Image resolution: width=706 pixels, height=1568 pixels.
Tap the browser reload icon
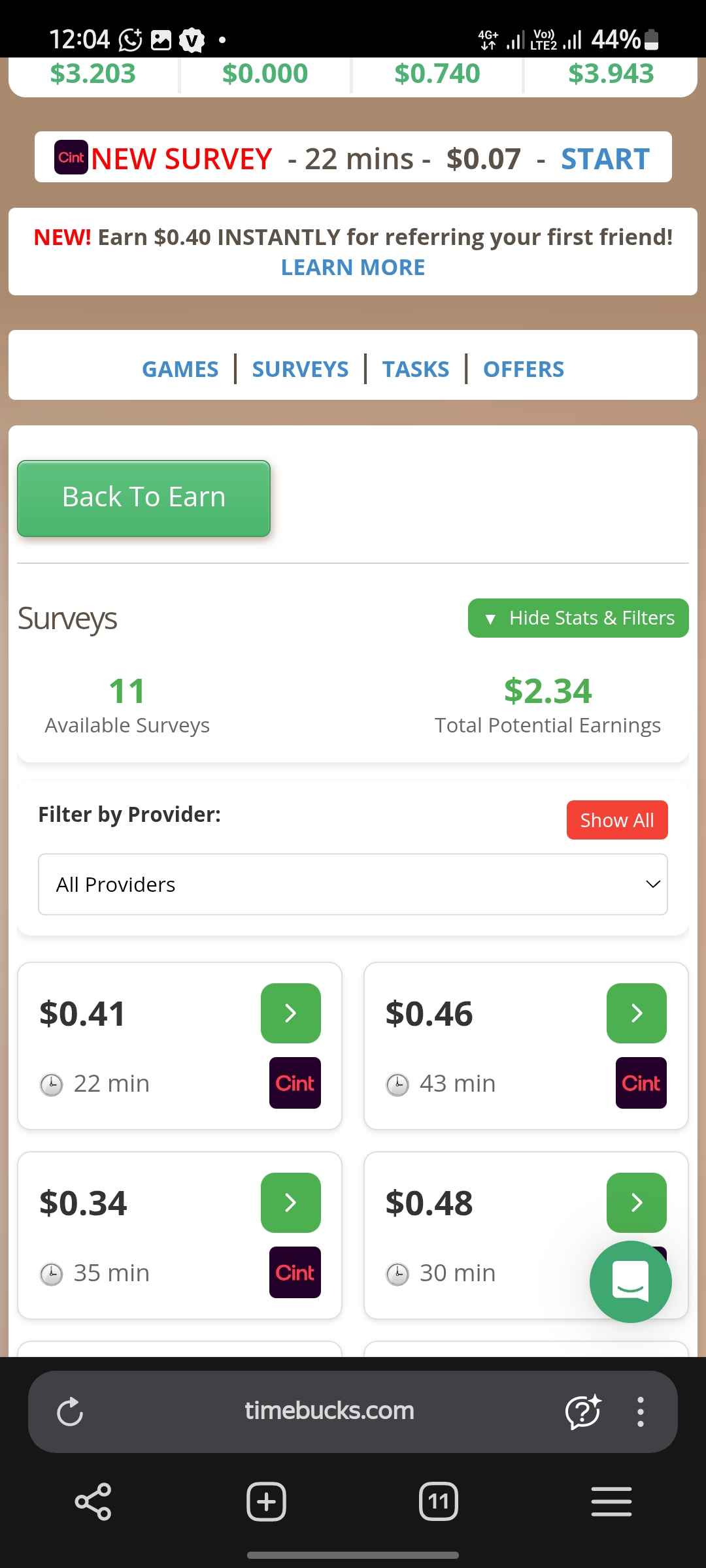(x=70, y=1412)
